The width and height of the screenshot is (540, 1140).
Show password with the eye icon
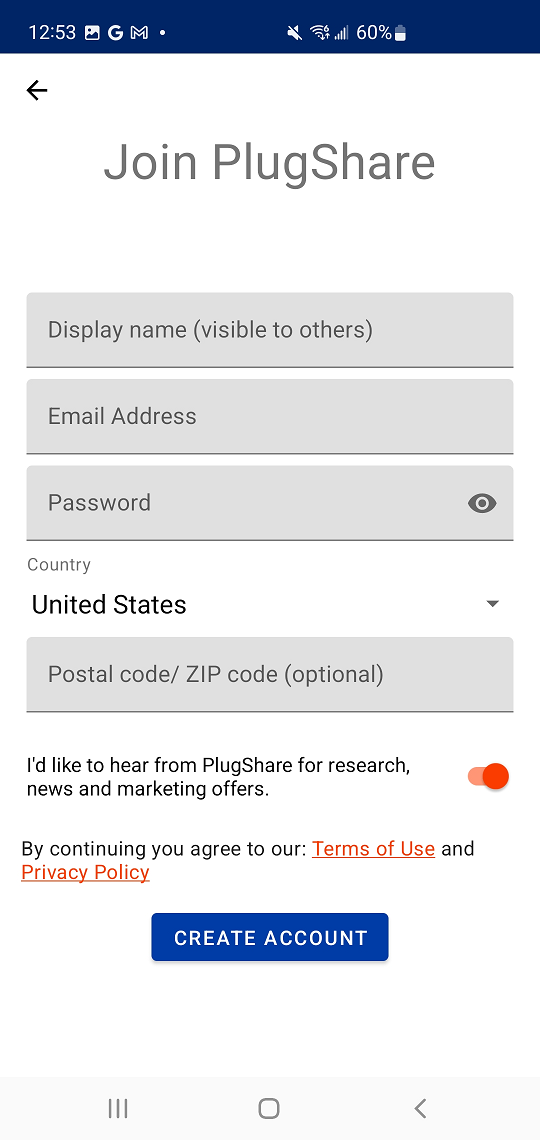[x=482, y=503]
